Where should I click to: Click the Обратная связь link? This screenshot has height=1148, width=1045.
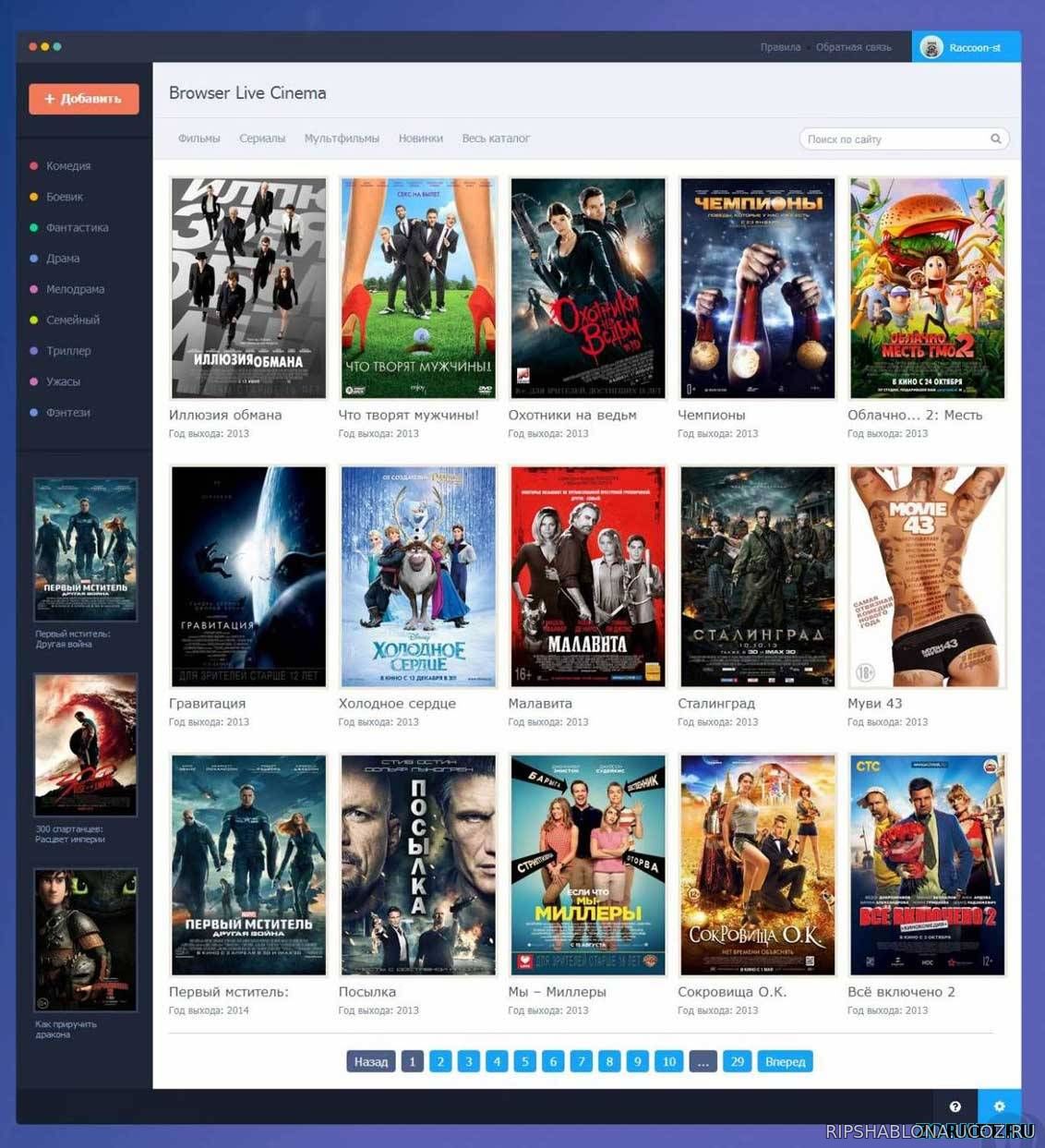(854, 47)
